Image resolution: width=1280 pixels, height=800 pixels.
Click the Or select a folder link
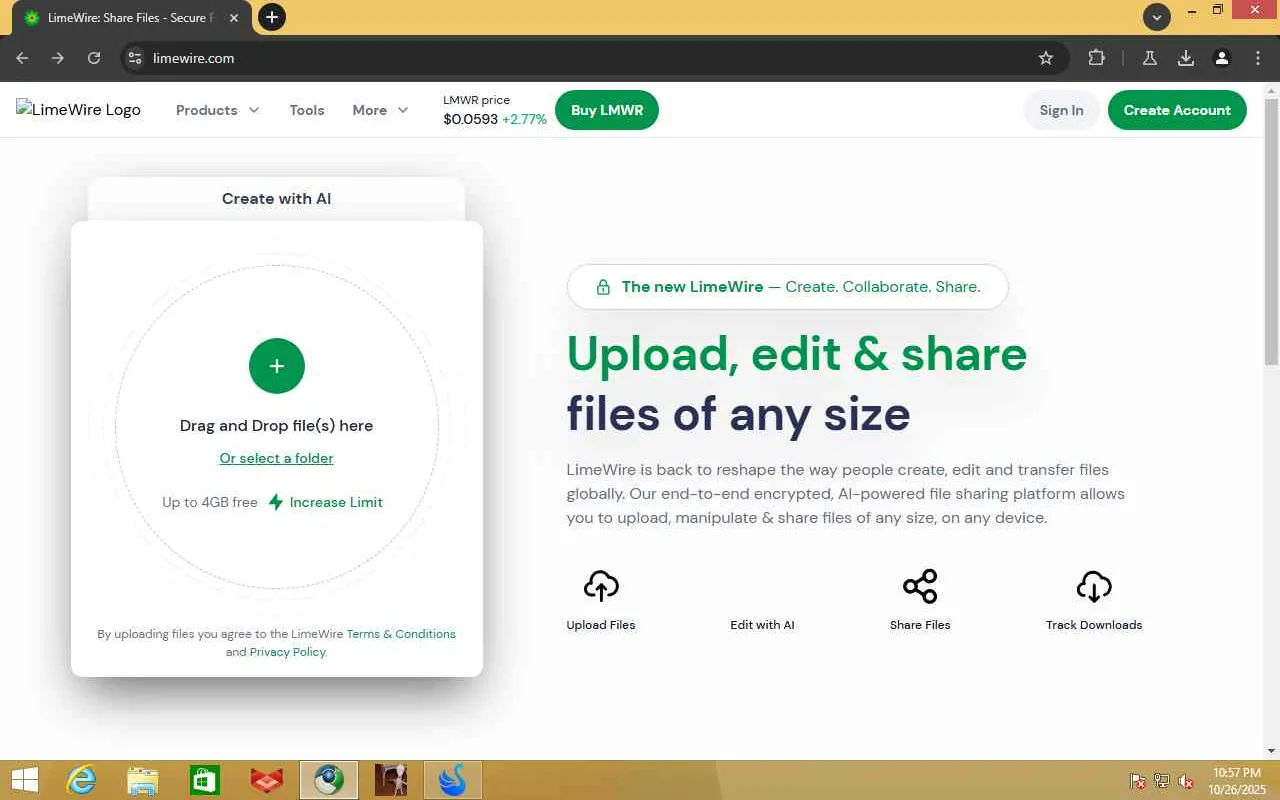[277, 458]
